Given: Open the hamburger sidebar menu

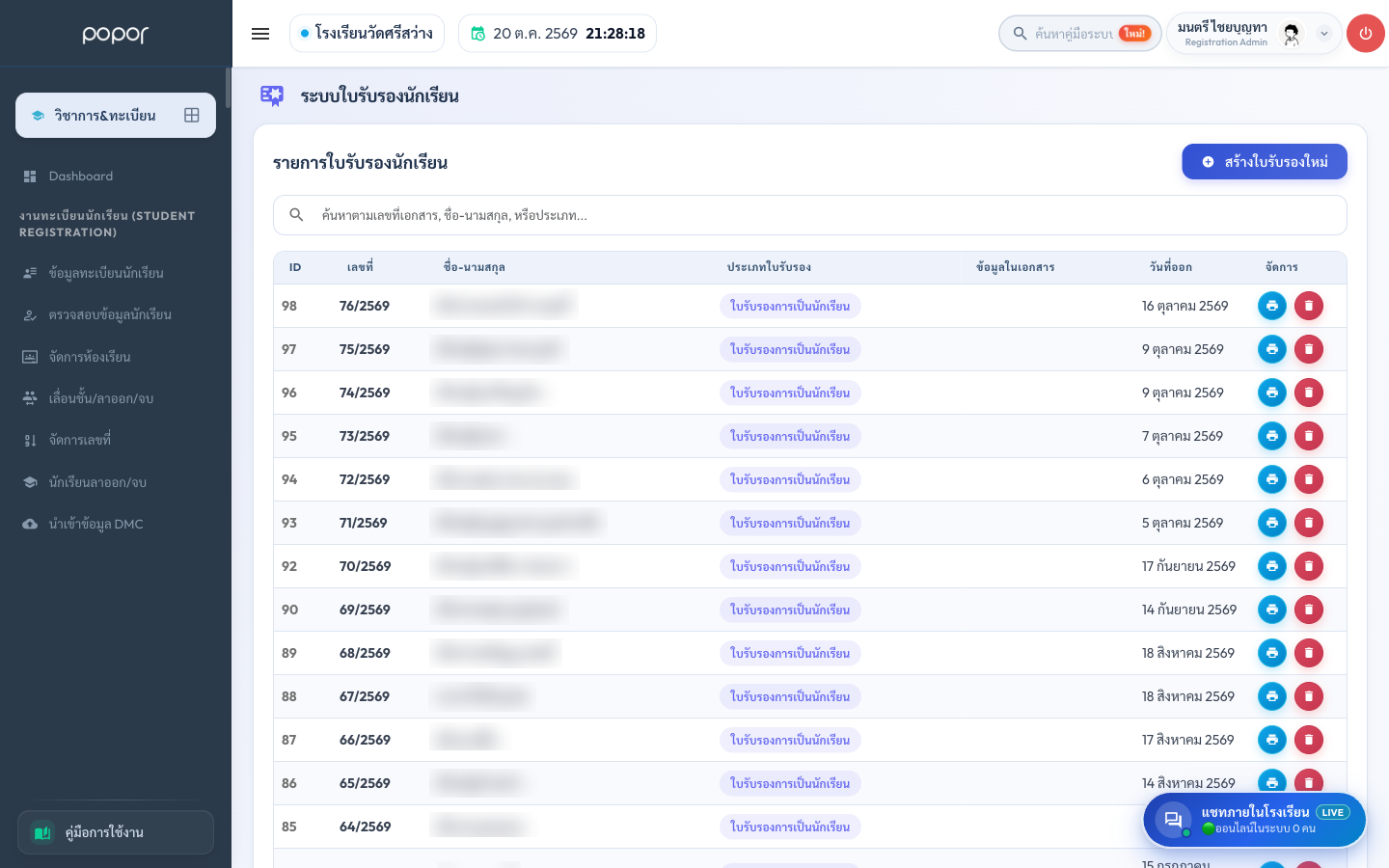Looking at the screenshot, I should pos(260,34).
